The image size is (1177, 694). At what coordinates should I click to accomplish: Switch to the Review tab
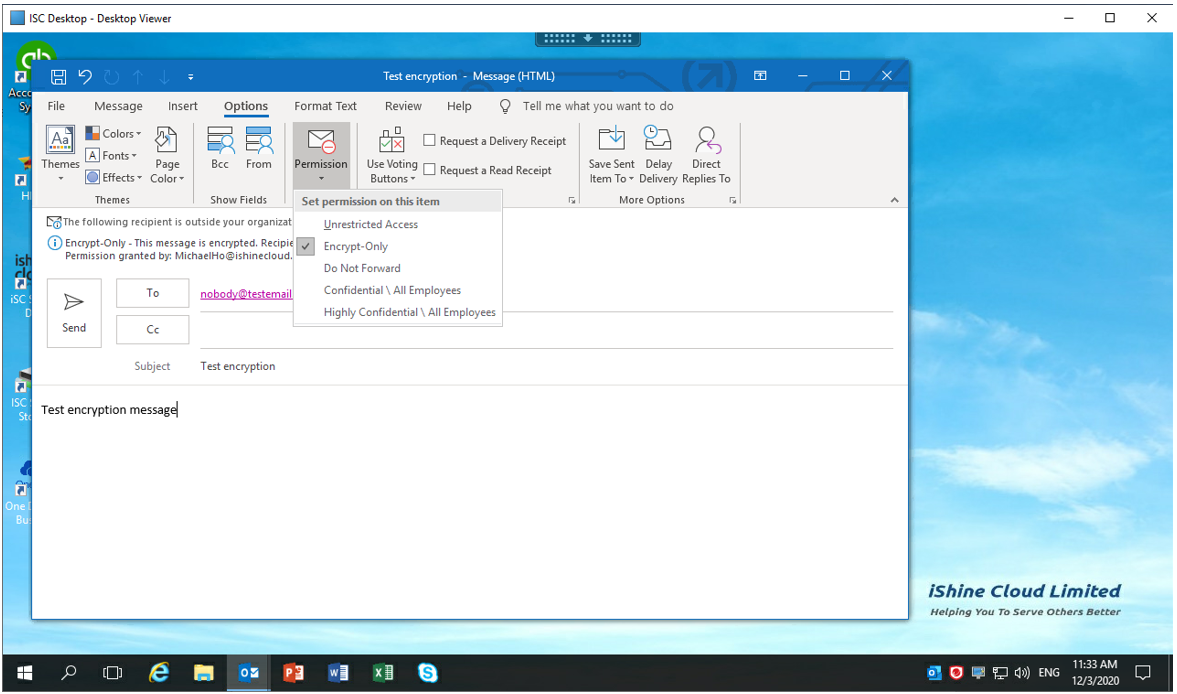click(403, 106)
